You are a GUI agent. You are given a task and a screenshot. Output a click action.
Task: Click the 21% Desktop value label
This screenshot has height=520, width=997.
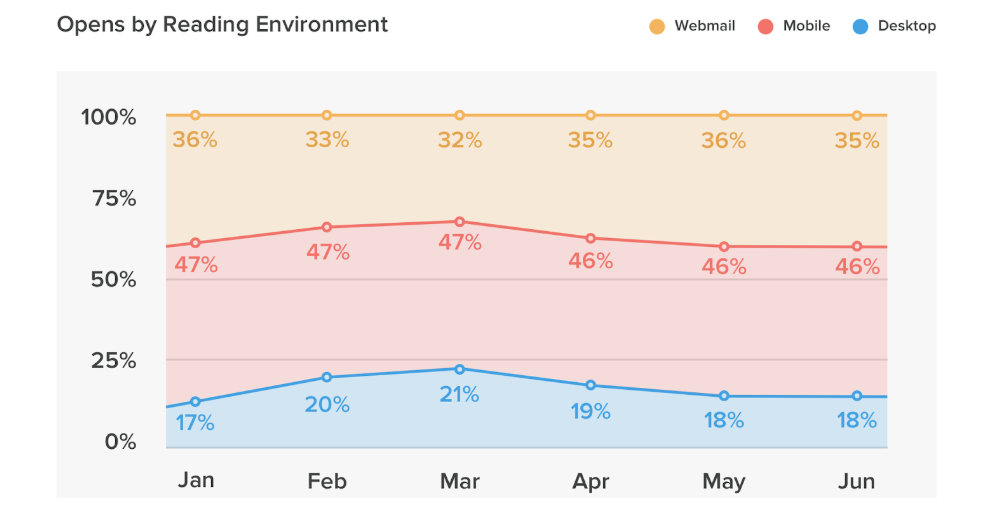point(459,395)
